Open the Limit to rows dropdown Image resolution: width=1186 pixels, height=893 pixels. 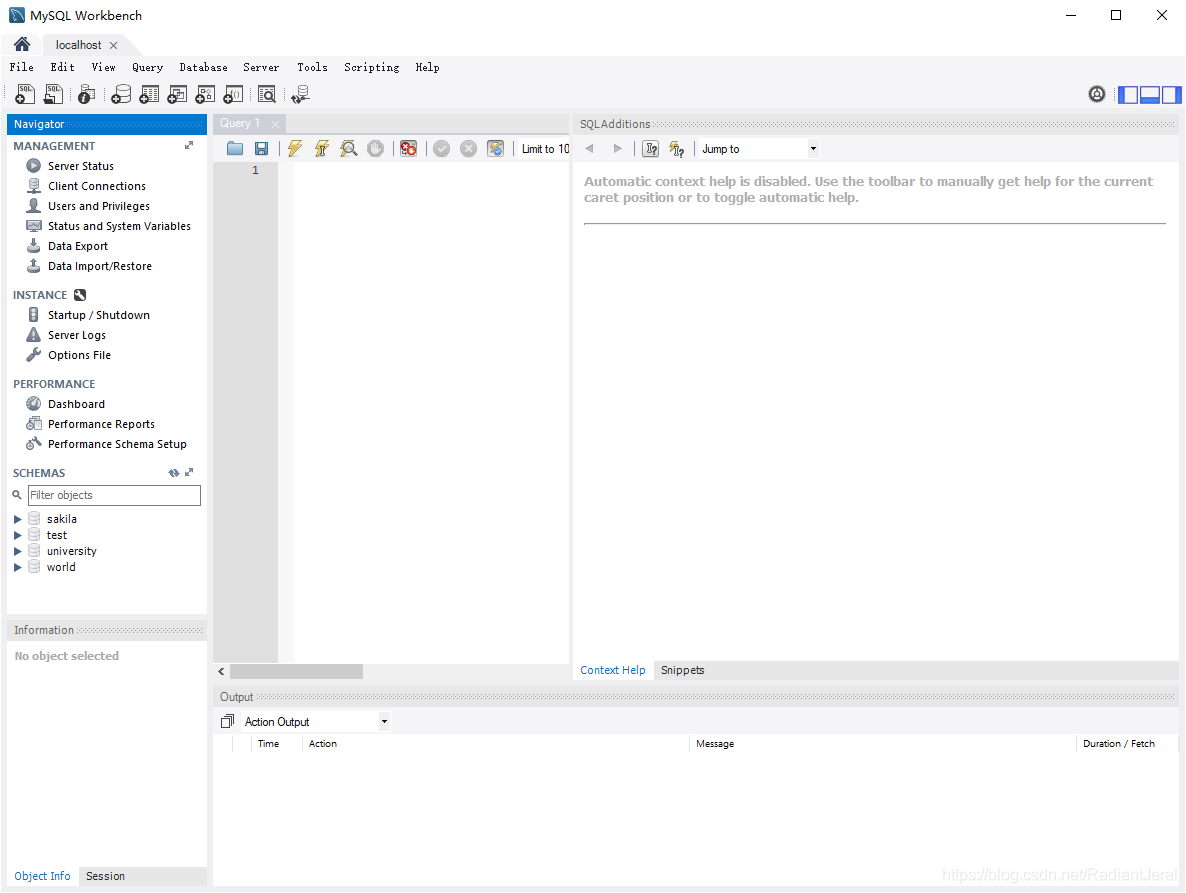click(545, 149)
